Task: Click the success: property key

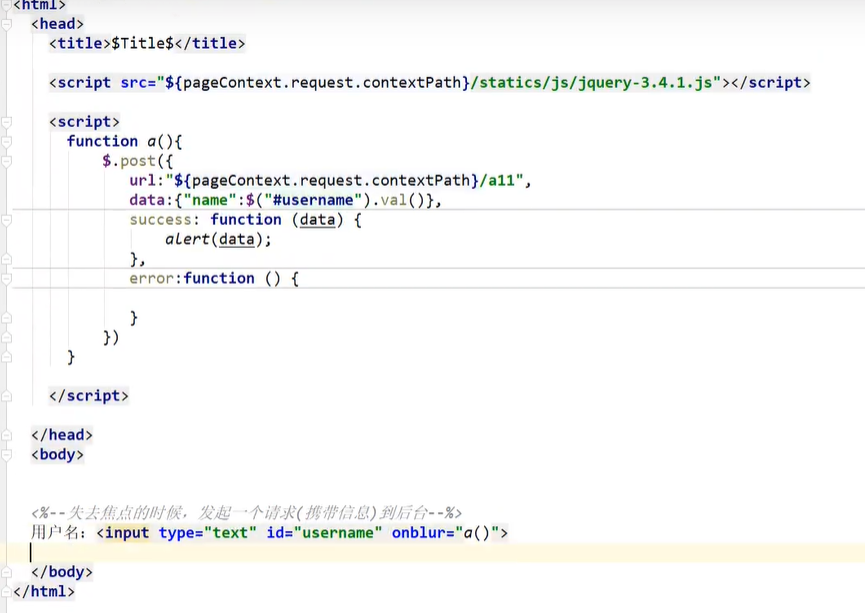Action: [x=164, y=220]
